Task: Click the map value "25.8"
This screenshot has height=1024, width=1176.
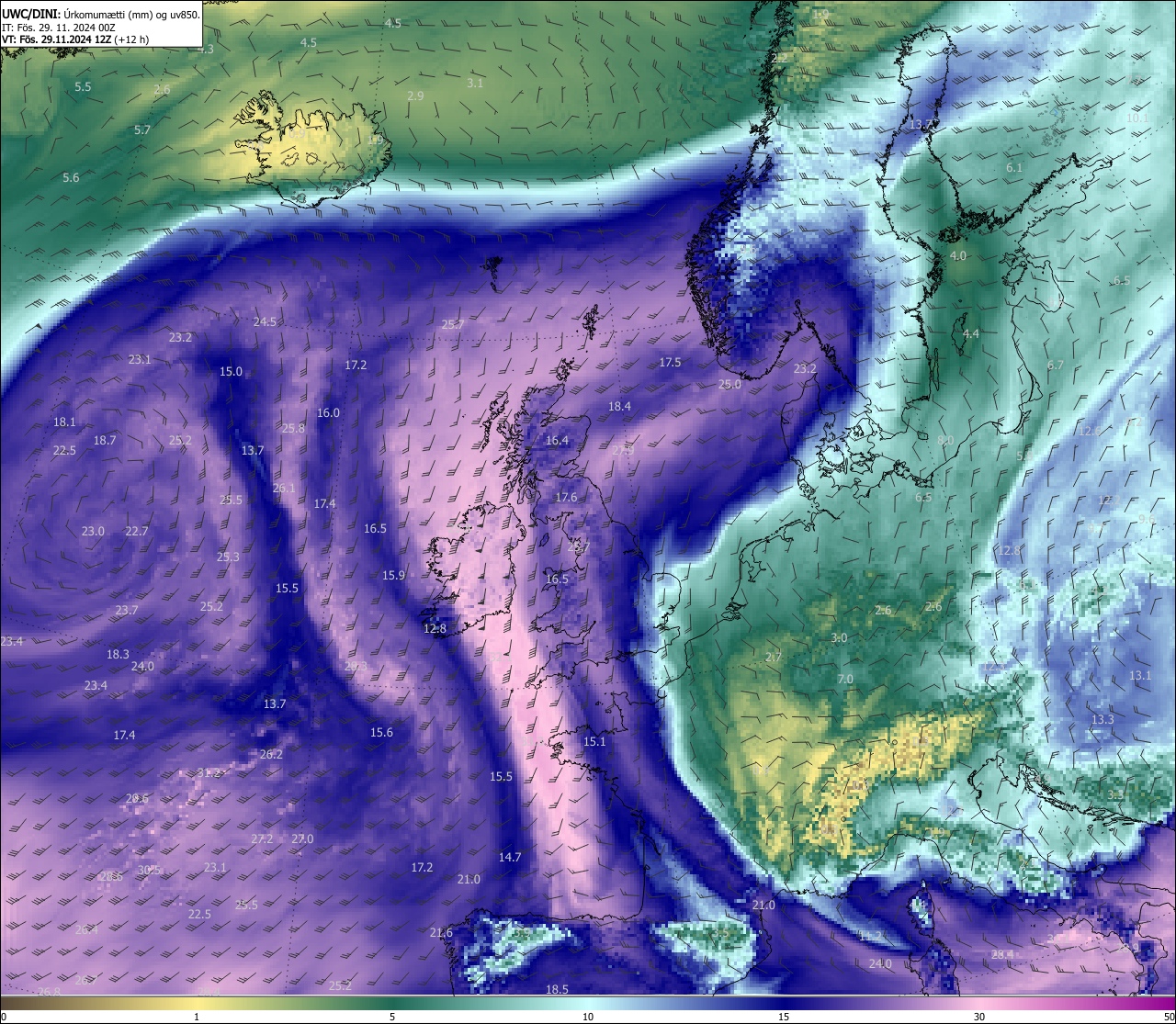Action: click(293, 429)
